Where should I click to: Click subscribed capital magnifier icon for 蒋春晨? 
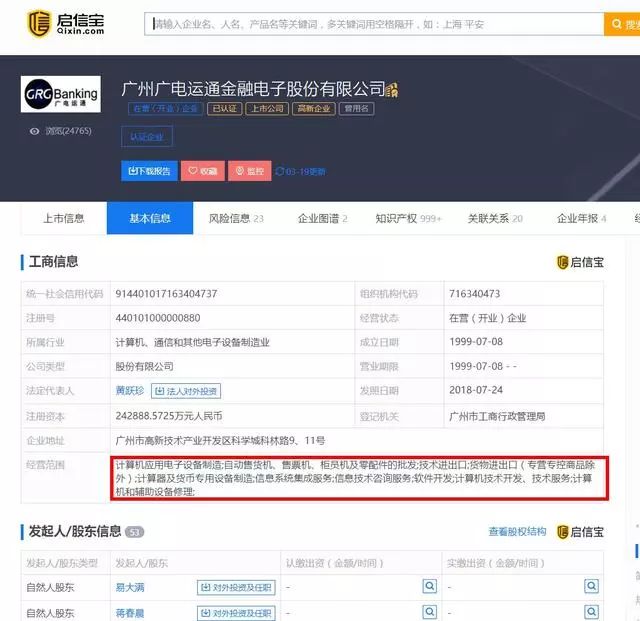tap(429, 612)
